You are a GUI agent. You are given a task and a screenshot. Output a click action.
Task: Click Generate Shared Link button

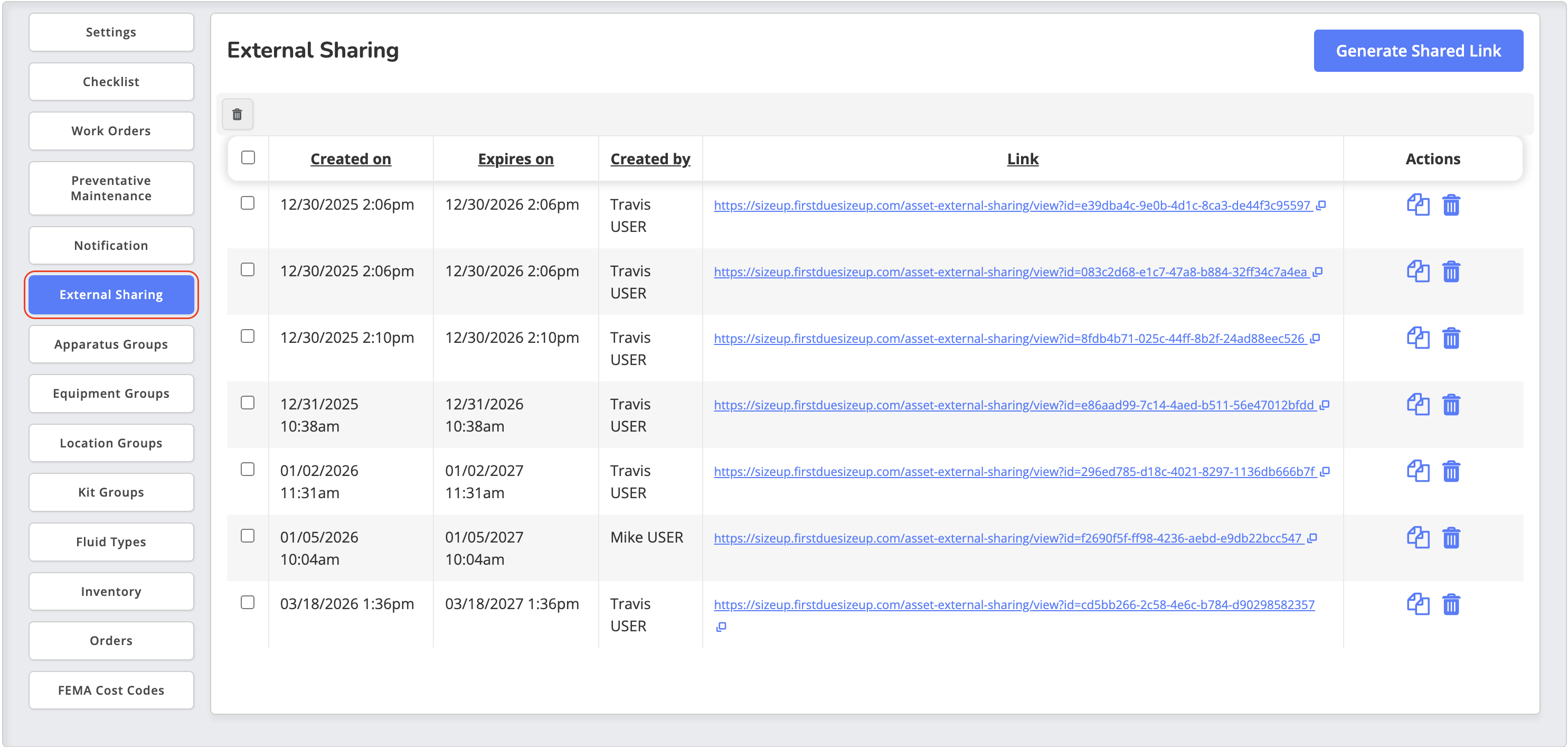tap(1418, 51)
